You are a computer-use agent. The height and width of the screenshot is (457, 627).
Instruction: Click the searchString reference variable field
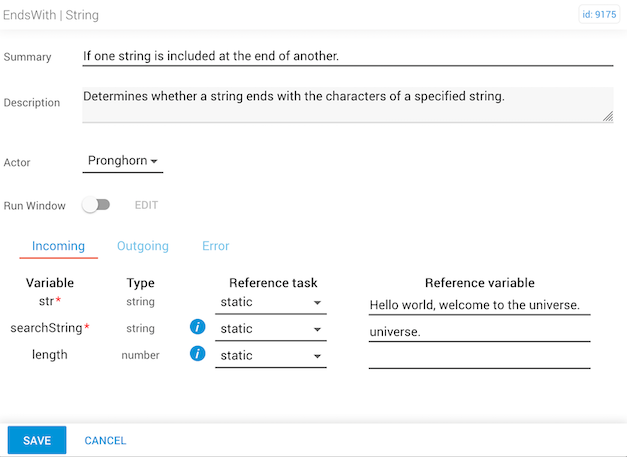(479, 331)
